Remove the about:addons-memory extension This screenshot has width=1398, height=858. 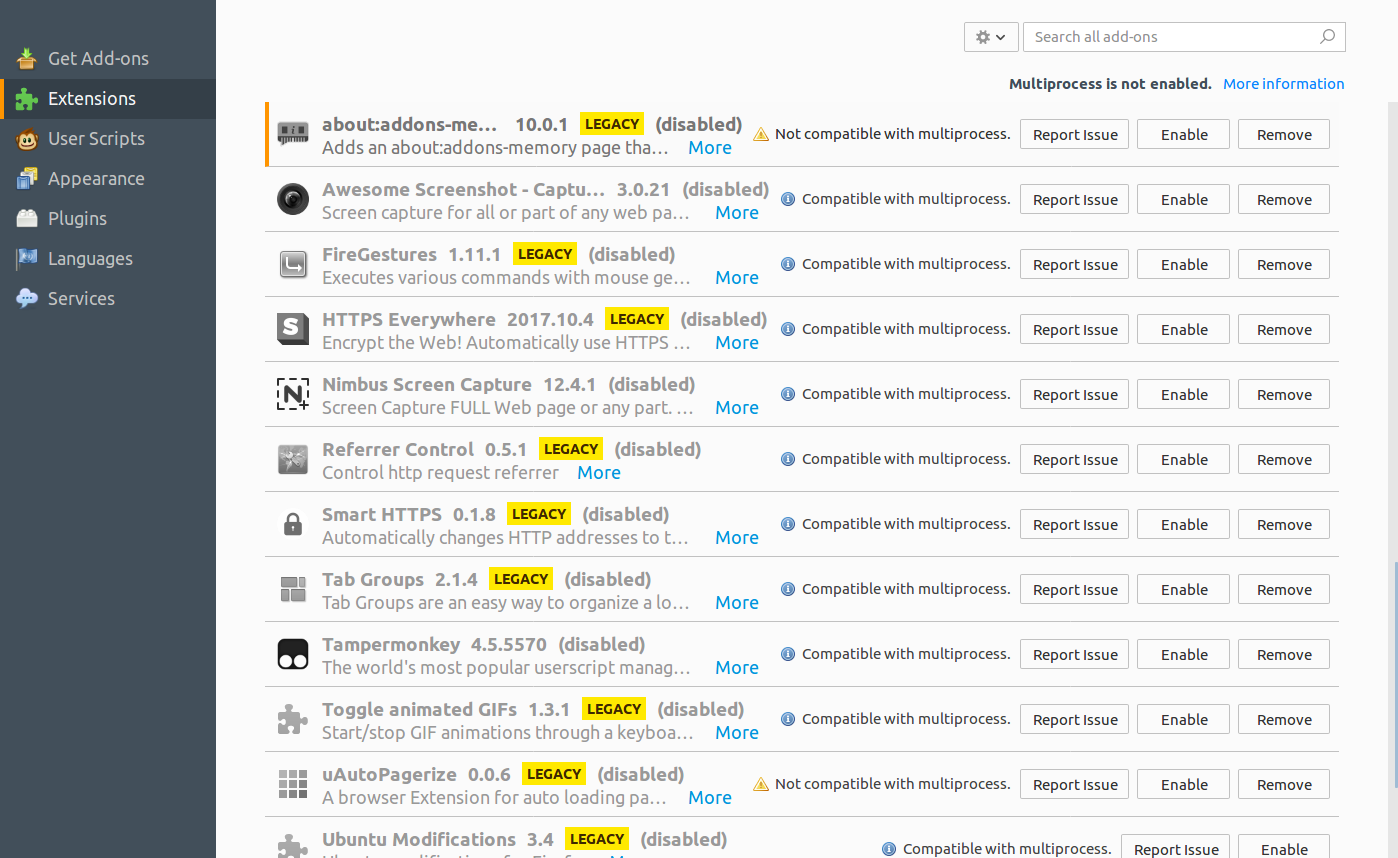click(1284, 134)
